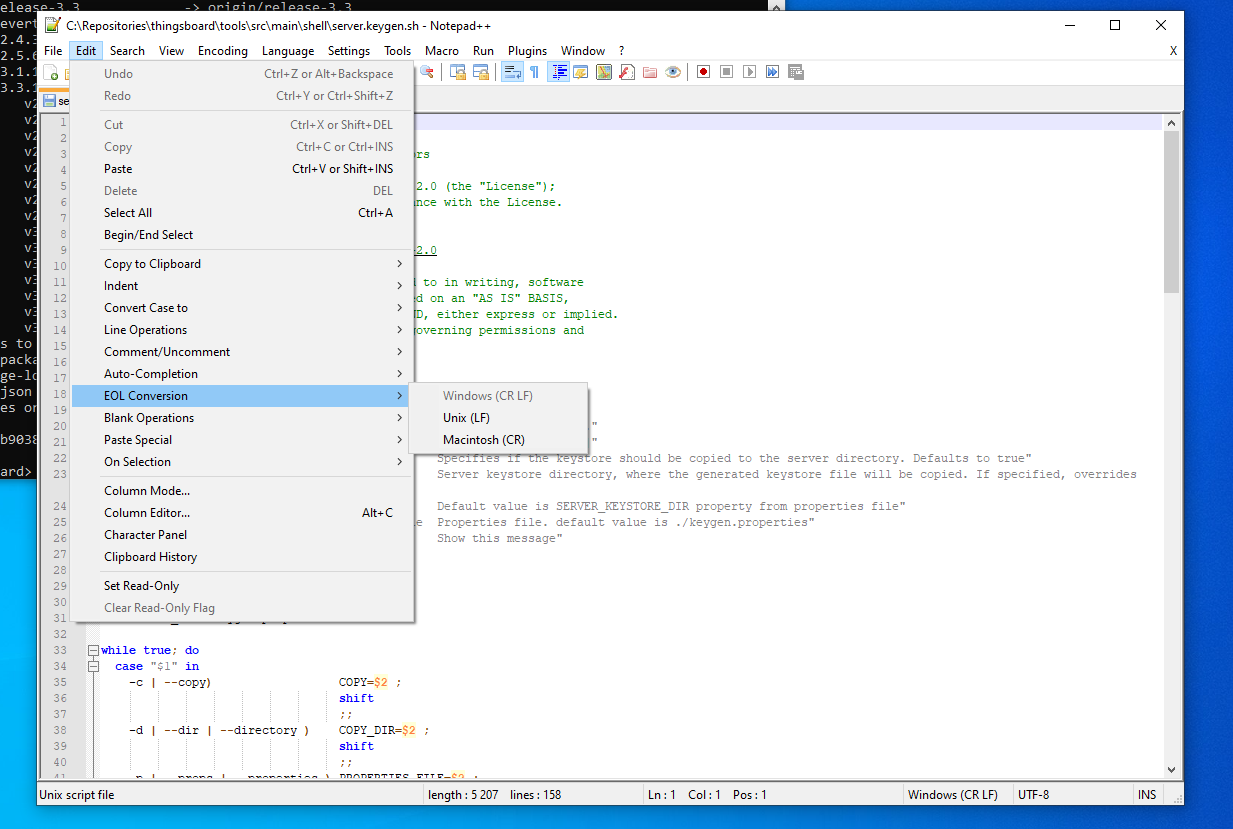Open the Search menu
Screen dimensions: 1233x829
tap(127, 51)
